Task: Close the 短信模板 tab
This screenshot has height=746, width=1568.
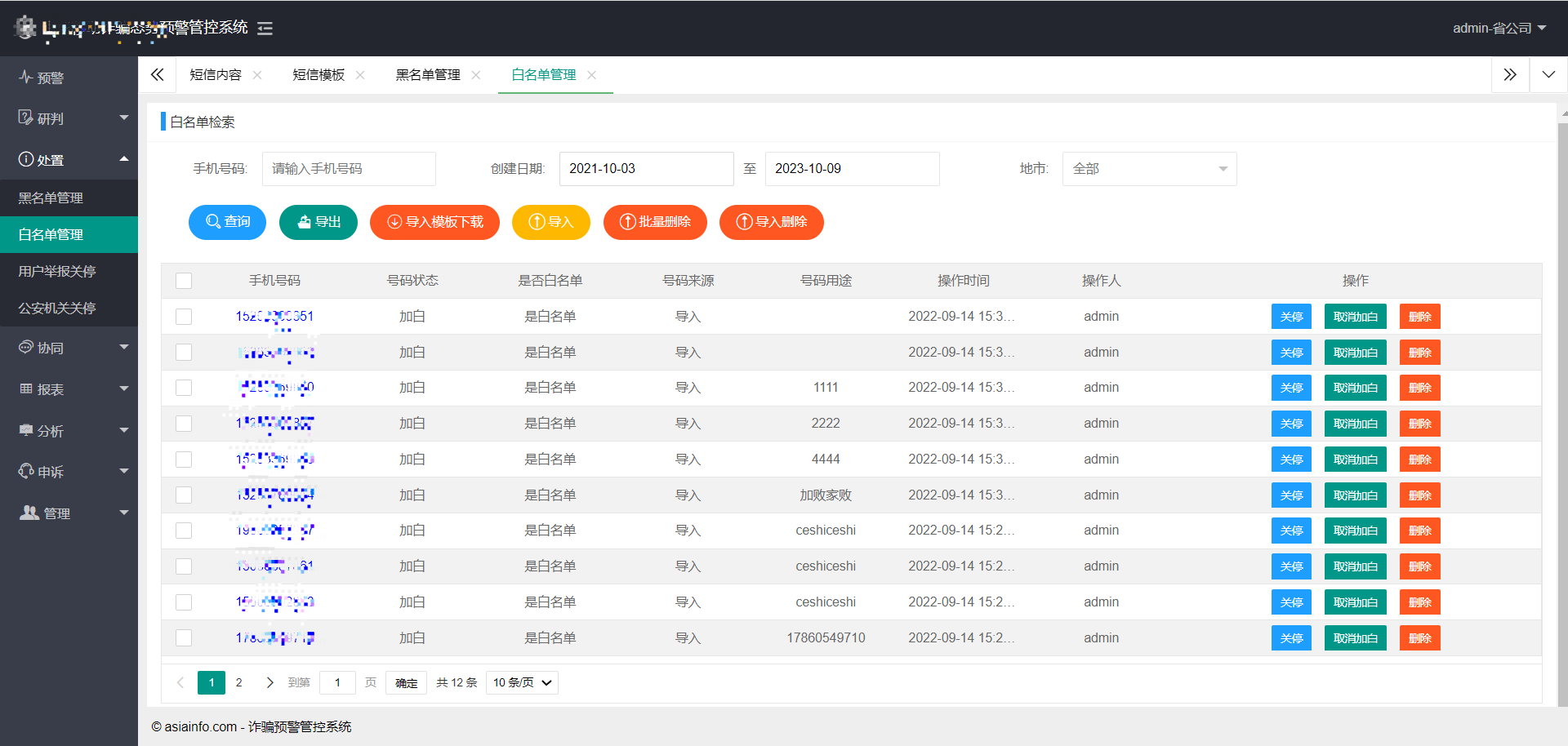Action: point(360,75)
